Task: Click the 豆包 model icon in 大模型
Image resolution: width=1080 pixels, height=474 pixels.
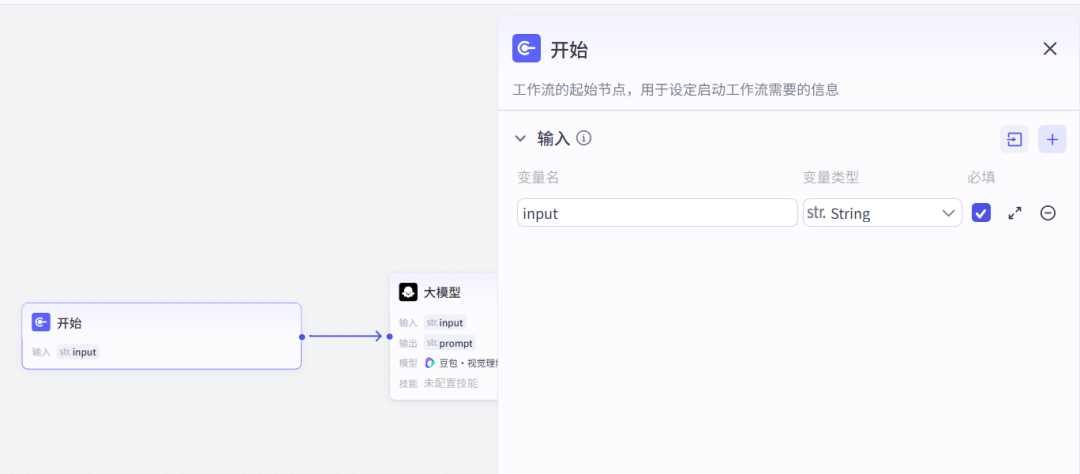Action: 430,362
